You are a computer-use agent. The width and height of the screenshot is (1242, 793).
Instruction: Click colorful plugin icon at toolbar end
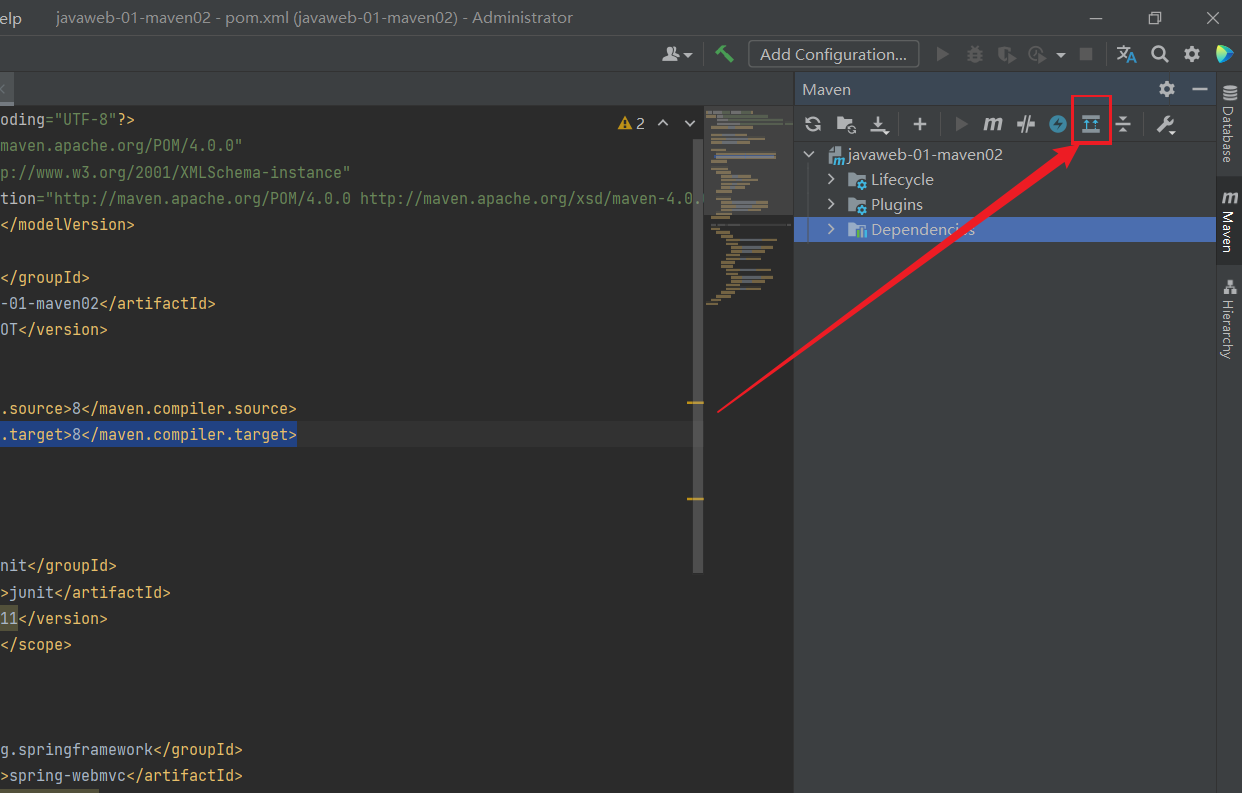pyautogui.click(x=1224, y=54)
